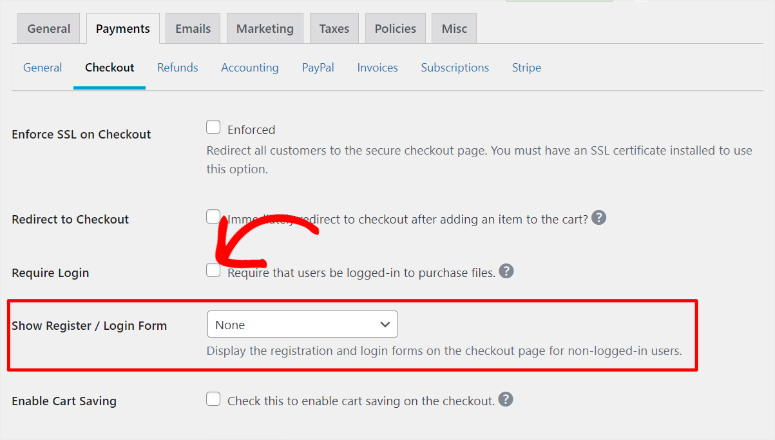Screen dimensions: 775x440
Task: Open the Policies tab
Action: click(395, 29)
